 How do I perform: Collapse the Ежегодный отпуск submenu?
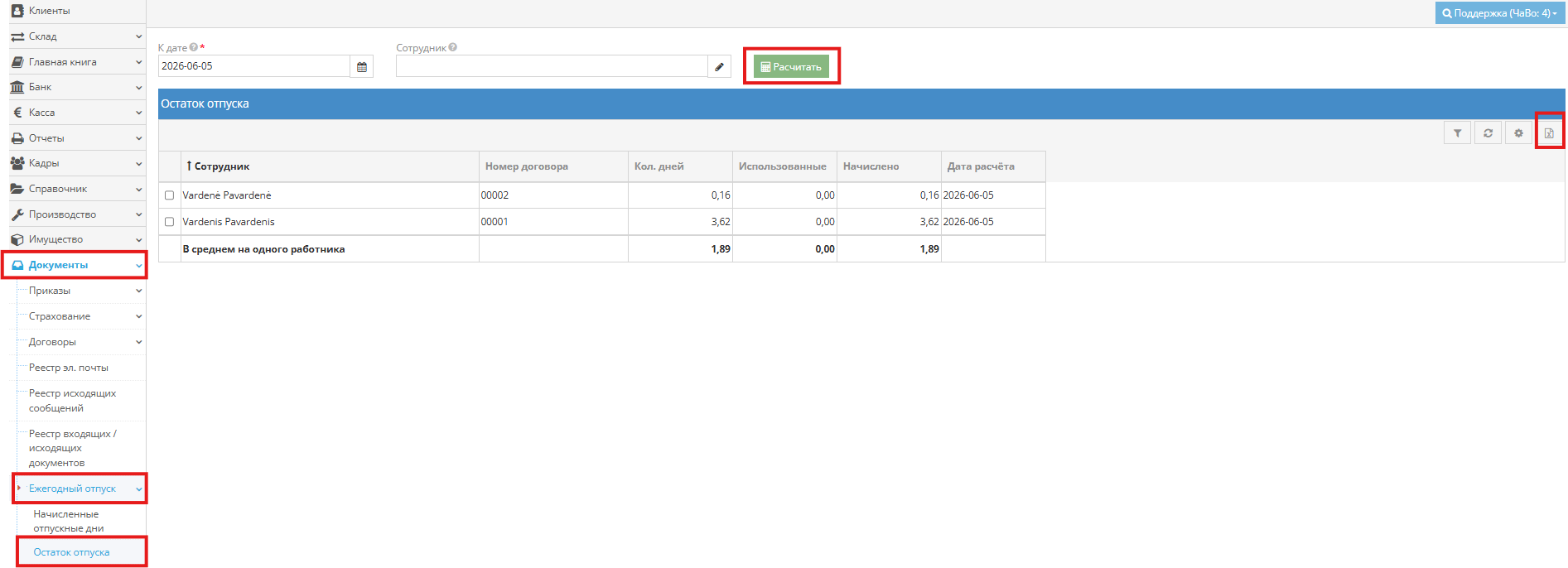point(138,489)
